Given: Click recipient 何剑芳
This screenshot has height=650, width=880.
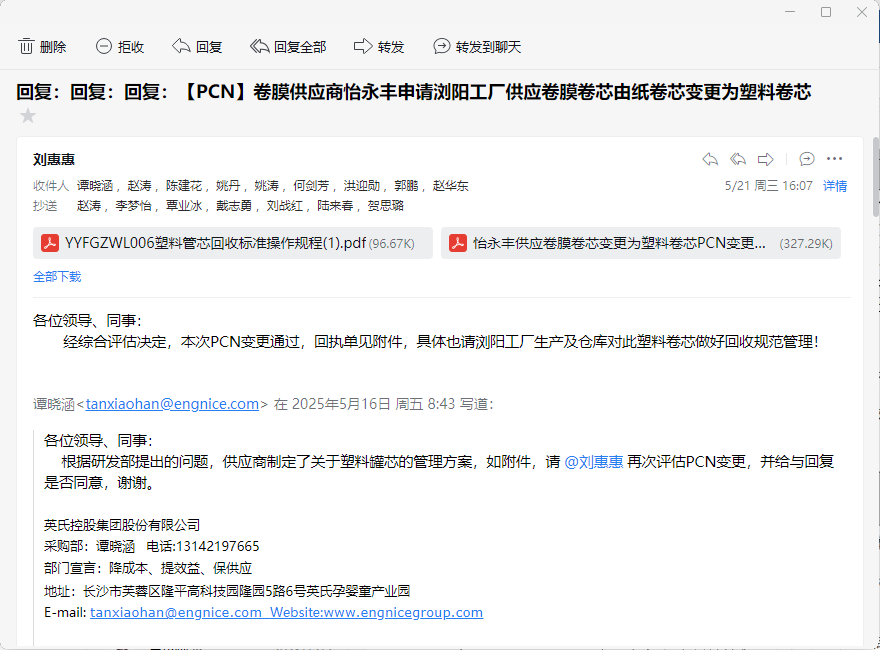Looking at the screenshot, I should click(x=311, y=186).
